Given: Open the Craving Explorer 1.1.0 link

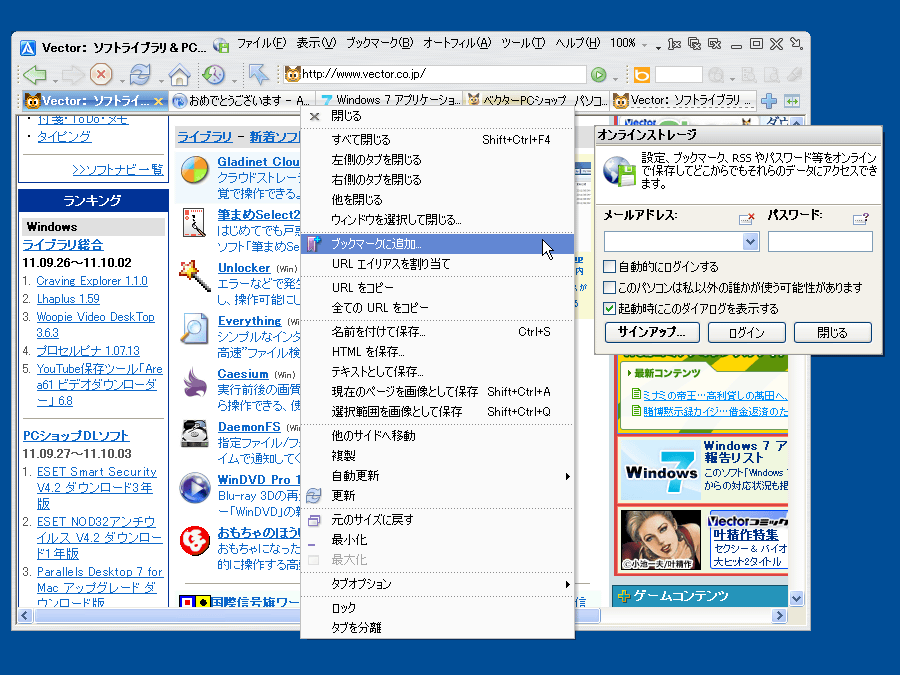Looking at the screenshot, I should [x=92, y=281].
